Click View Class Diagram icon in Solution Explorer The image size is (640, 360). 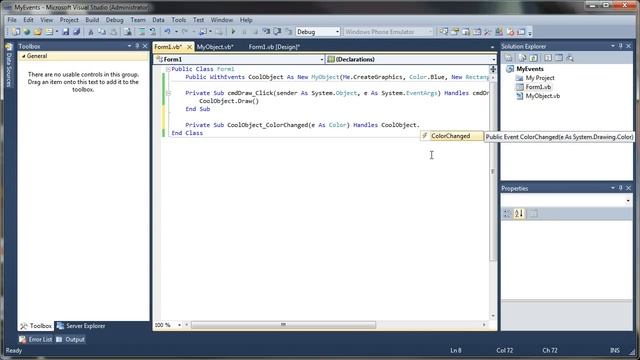(570, 58)
